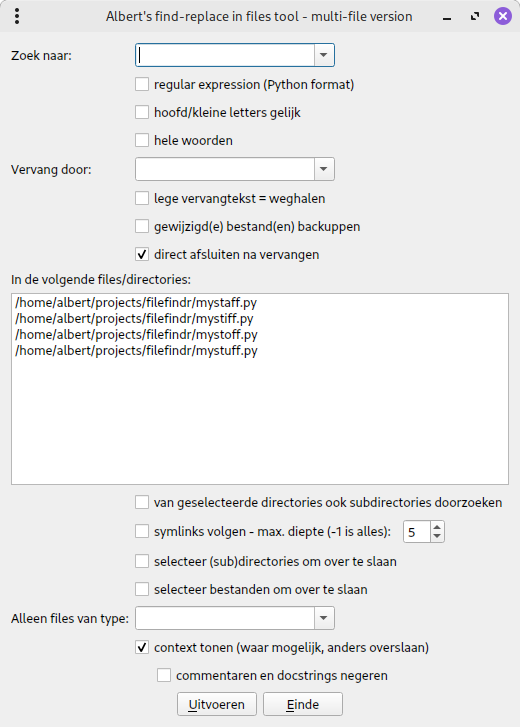Enable regular expression (Python format) checkbox
This screenshot has height=727, width=520.
click(142, 84)
